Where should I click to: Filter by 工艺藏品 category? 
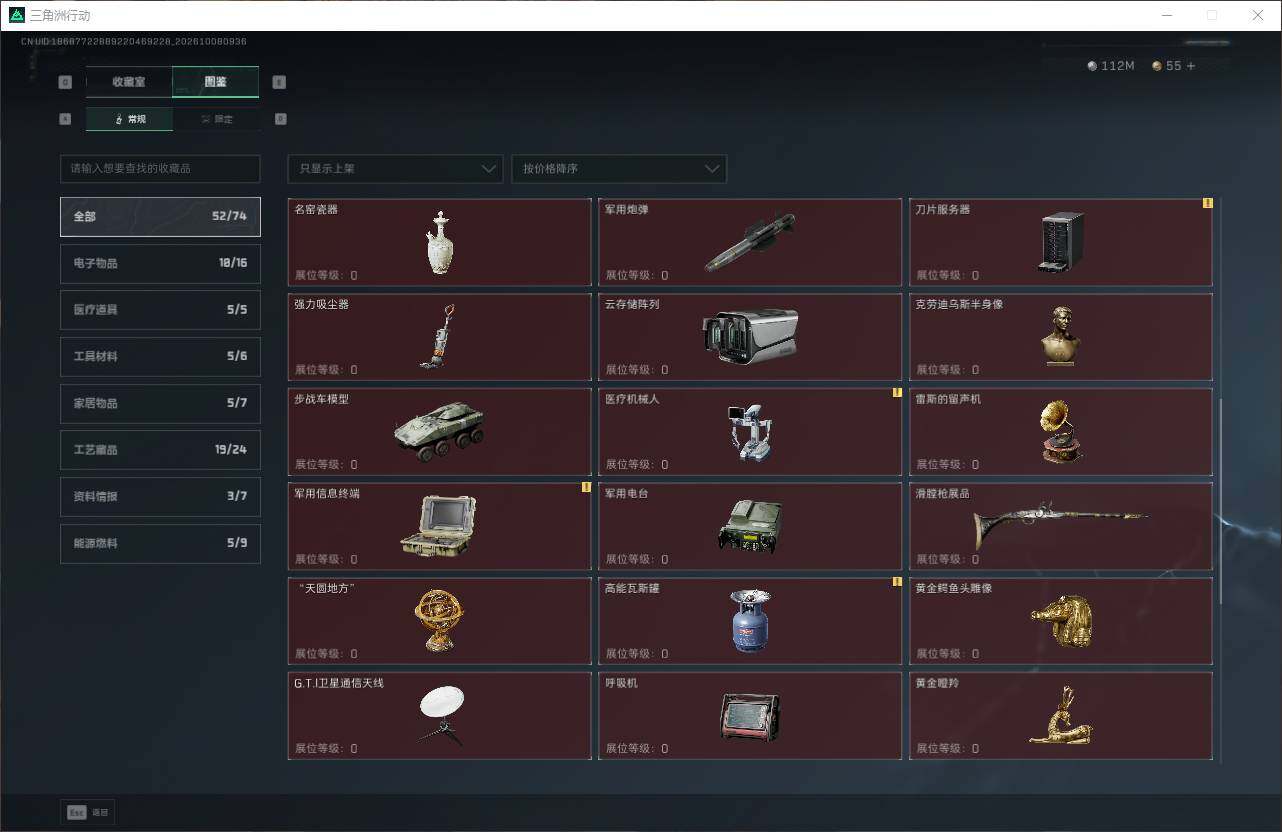[x=160, y=450]
